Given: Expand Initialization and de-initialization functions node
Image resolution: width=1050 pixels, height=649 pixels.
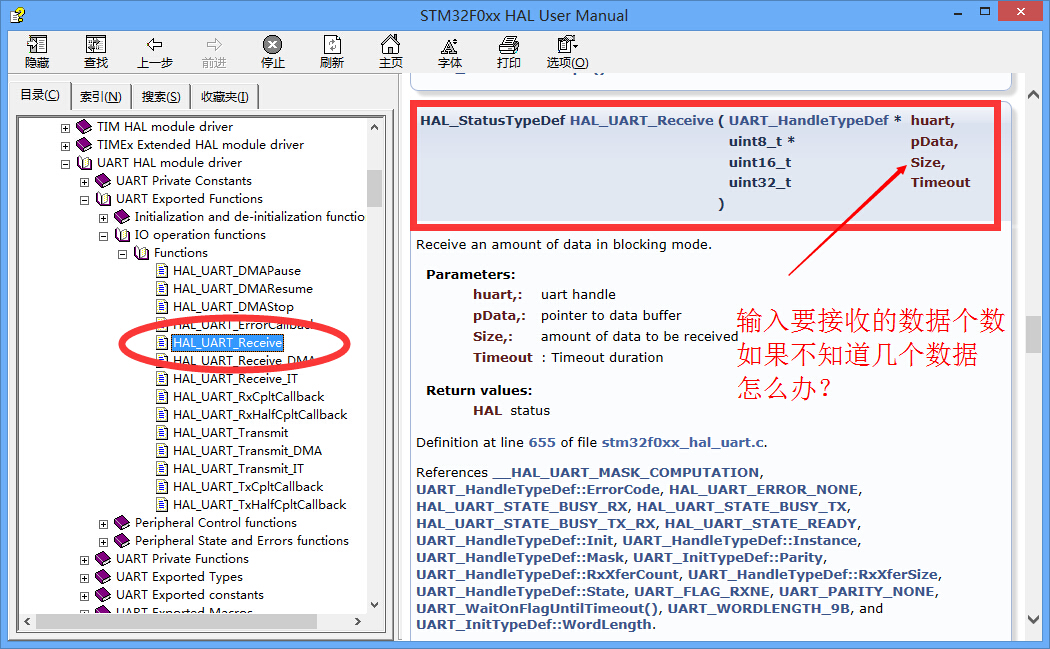Looking at the screenshot, I should click(103, 218).
